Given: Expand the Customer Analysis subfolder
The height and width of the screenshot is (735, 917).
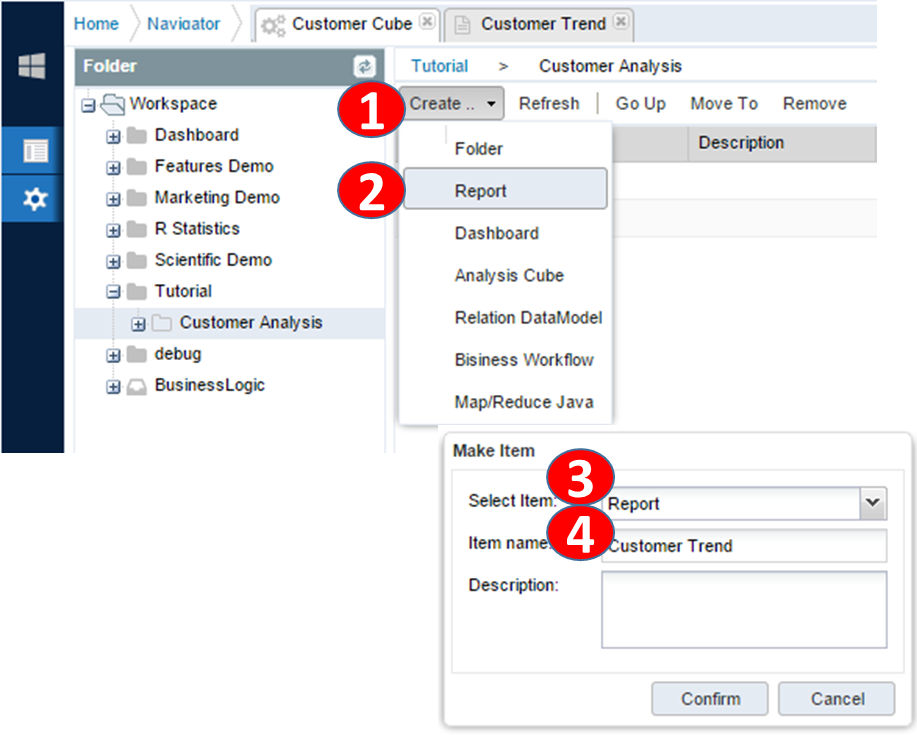Looking at the screenshot, I should point(138,324).
